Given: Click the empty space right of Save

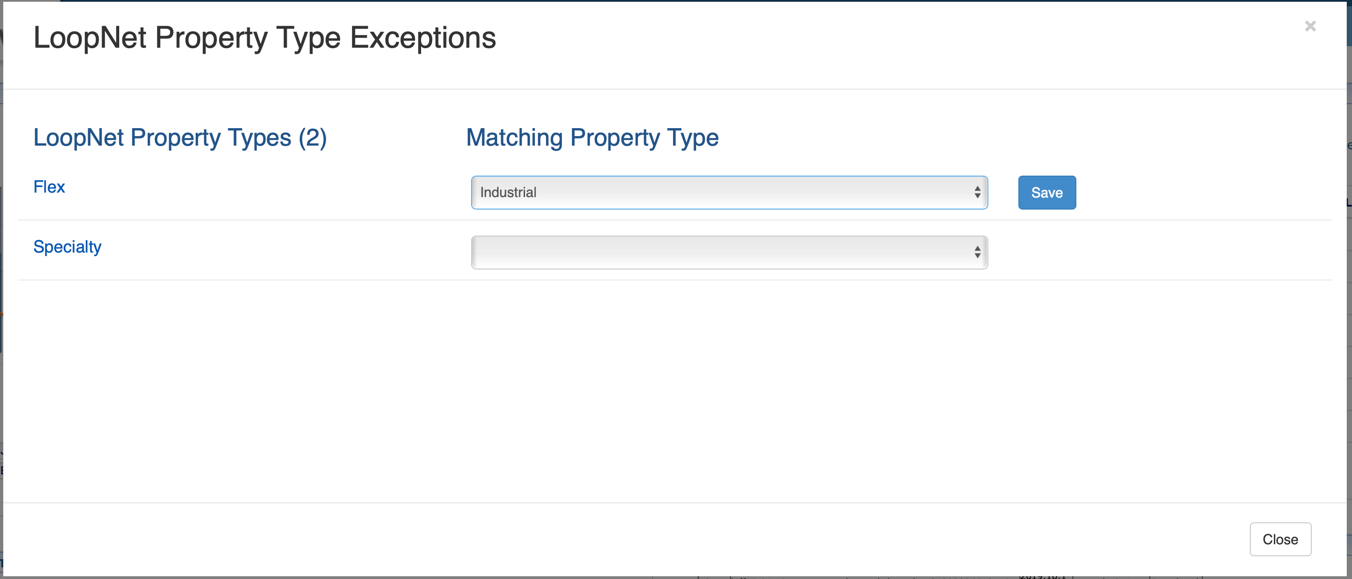Looking at the screenshot, I should click(1200, 193).
